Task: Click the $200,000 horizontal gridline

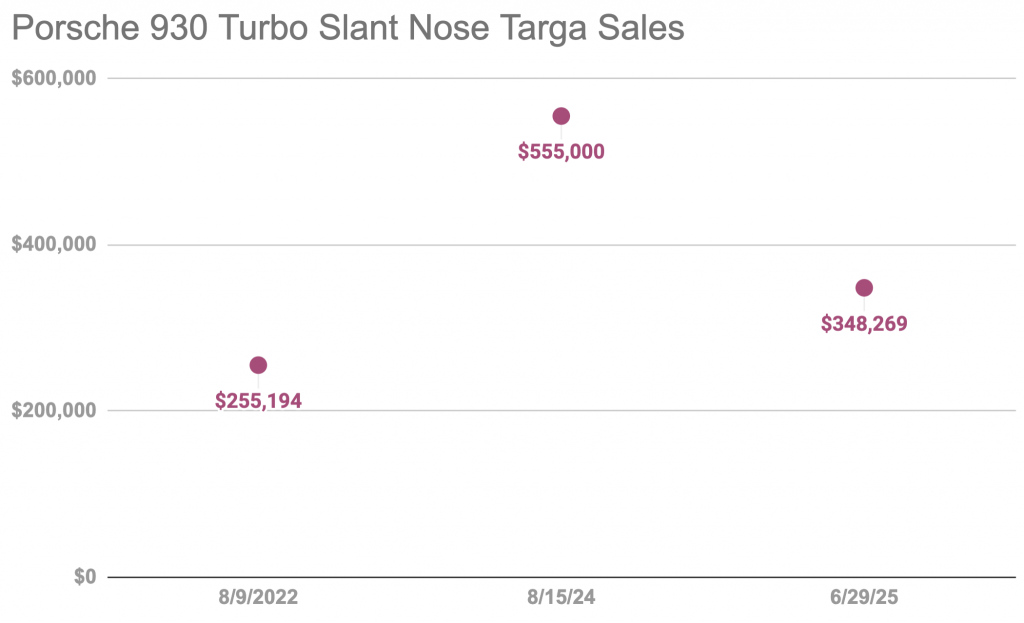Action: 600,411
